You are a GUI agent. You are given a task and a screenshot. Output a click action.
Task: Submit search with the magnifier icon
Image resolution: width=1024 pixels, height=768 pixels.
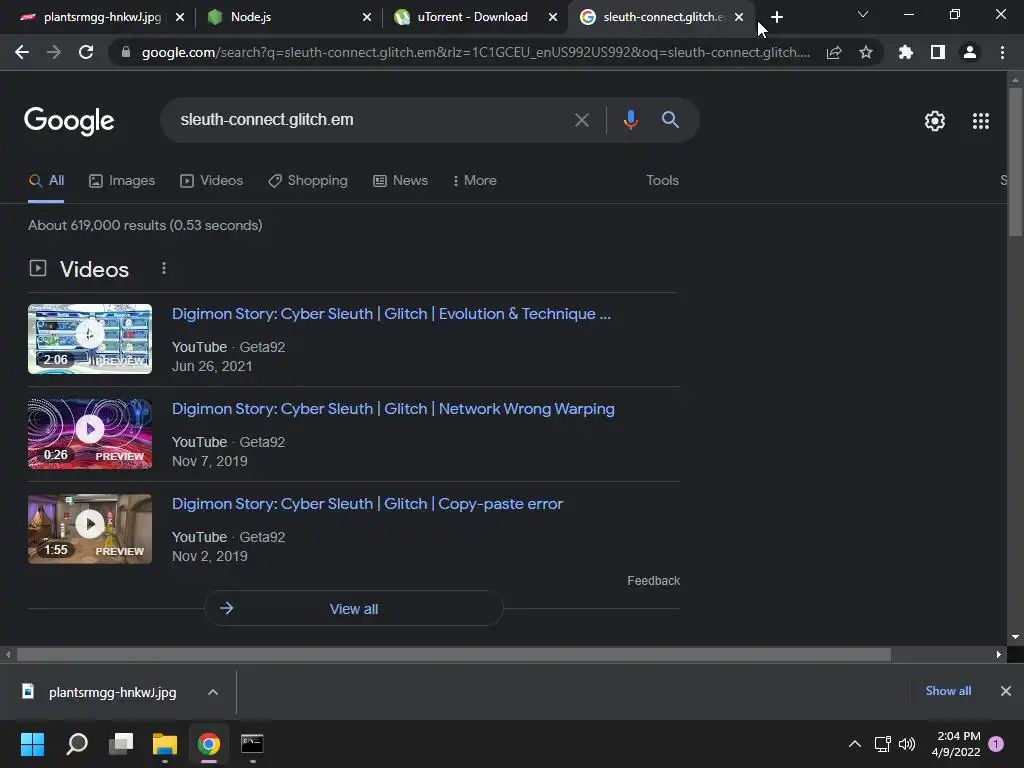coord(670,120)
